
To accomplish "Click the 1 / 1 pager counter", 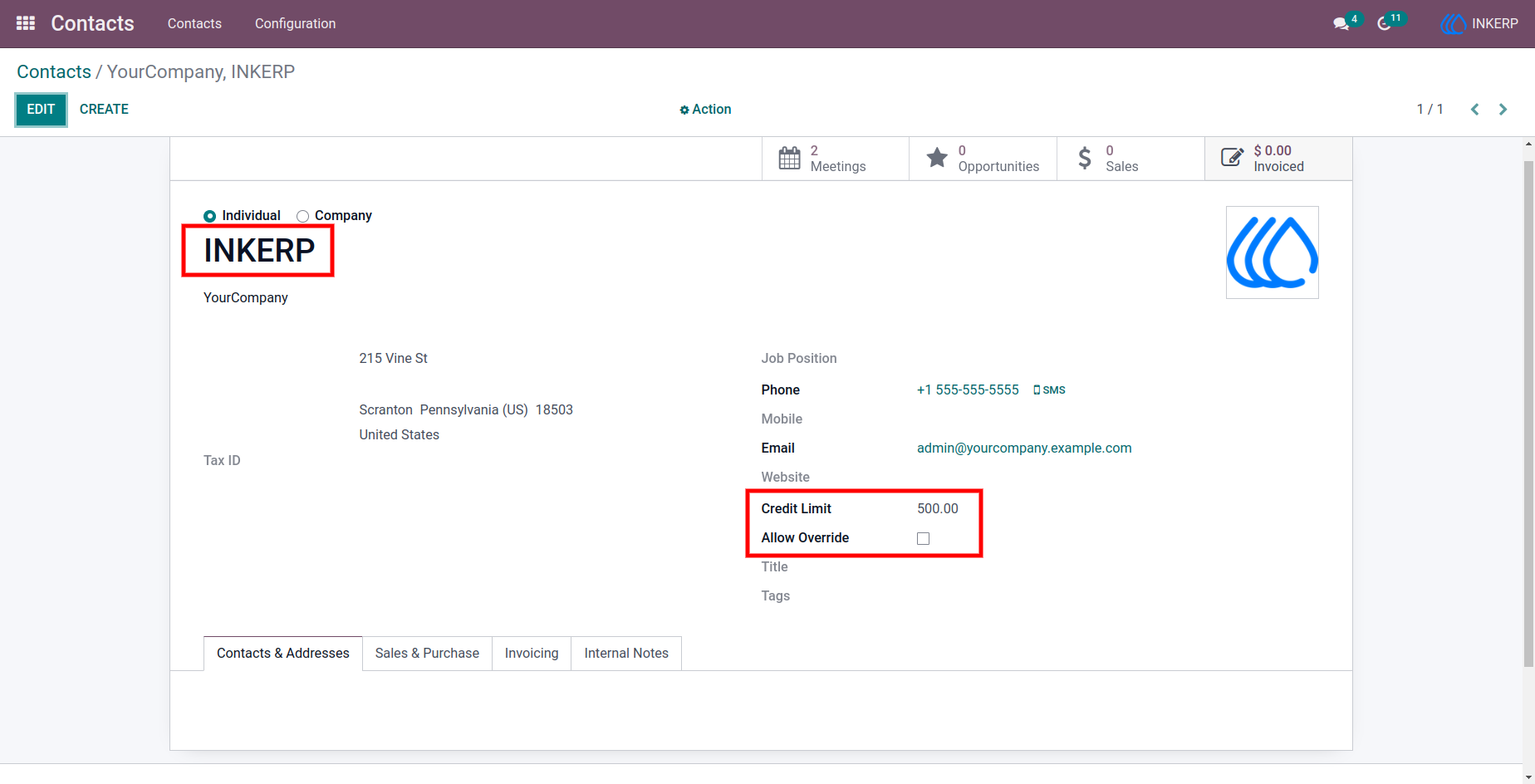I will click(1430, 110).
